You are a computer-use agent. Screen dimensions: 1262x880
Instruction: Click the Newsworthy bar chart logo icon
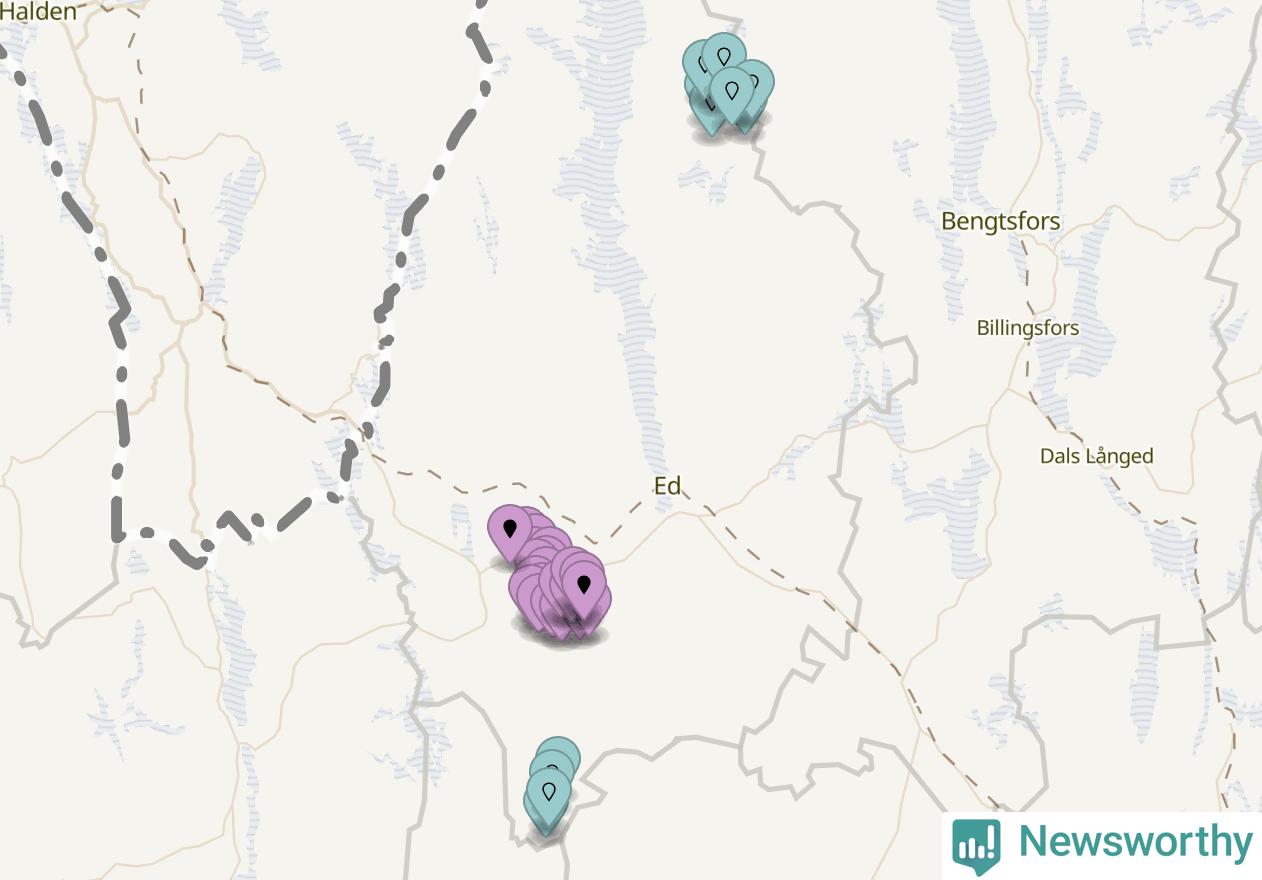[x=976, y=845]
